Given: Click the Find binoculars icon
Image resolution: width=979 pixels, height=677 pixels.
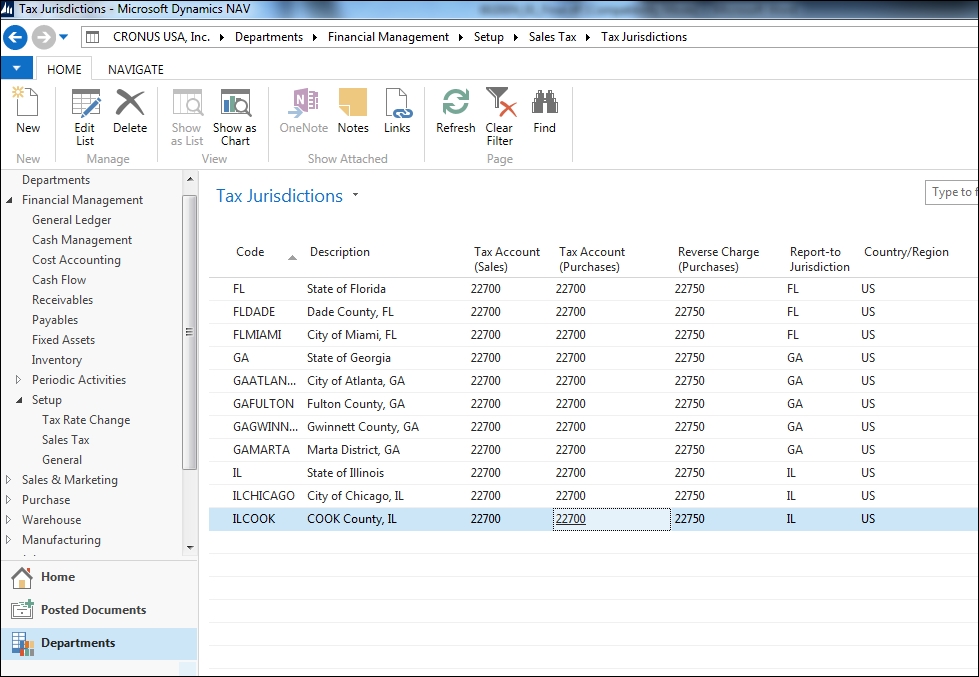Looking at the screenshot, I should click(x=544, y=111).
